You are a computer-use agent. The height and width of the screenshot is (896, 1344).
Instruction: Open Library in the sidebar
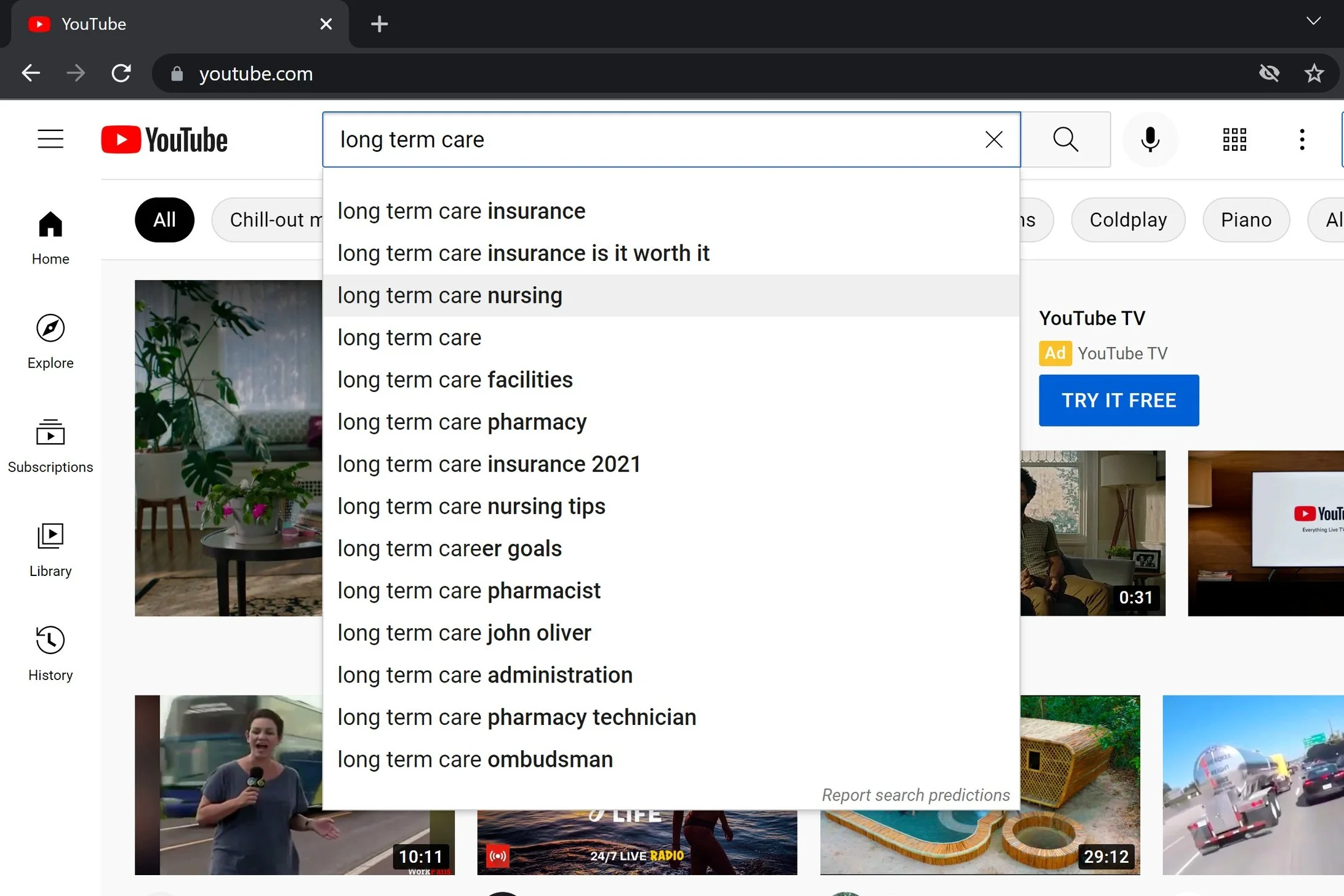(50, 550)
